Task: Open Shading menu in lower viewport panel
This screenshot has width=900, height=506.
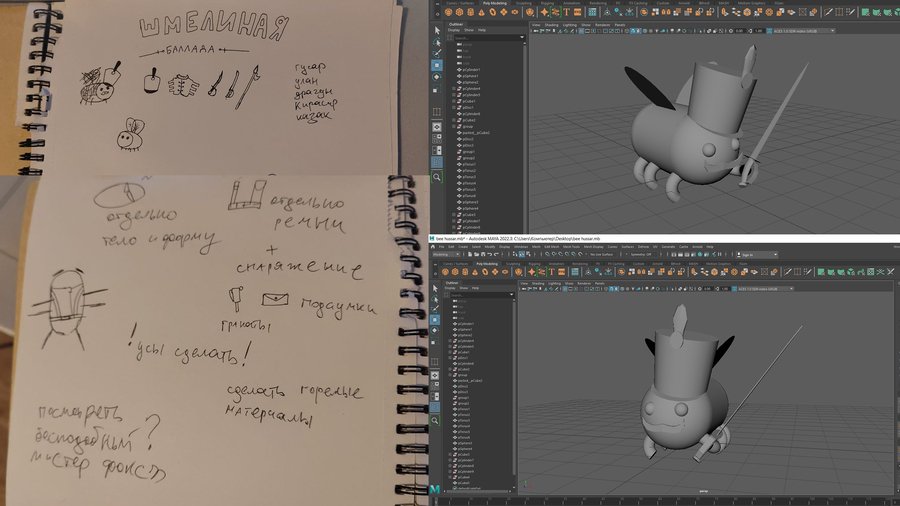Action: tap(538, 283)
